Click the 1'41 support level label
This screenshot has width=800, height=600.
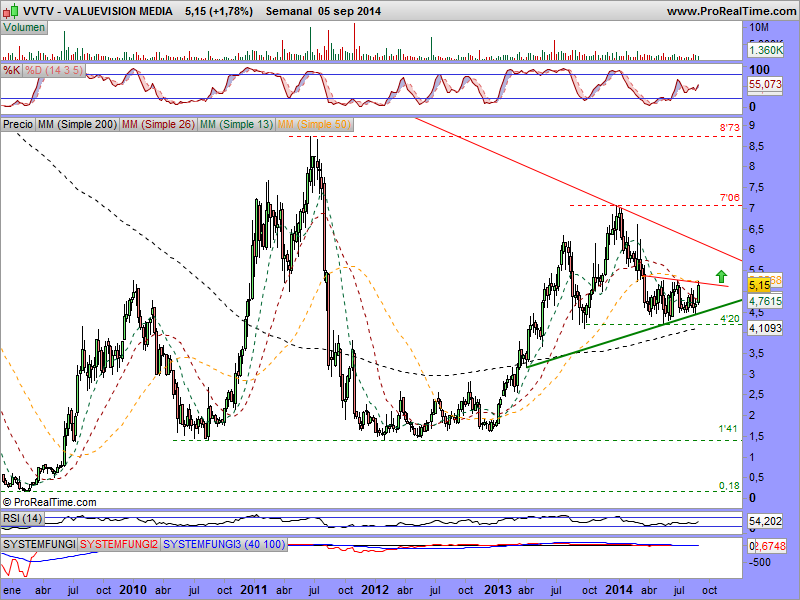[728, 429]
